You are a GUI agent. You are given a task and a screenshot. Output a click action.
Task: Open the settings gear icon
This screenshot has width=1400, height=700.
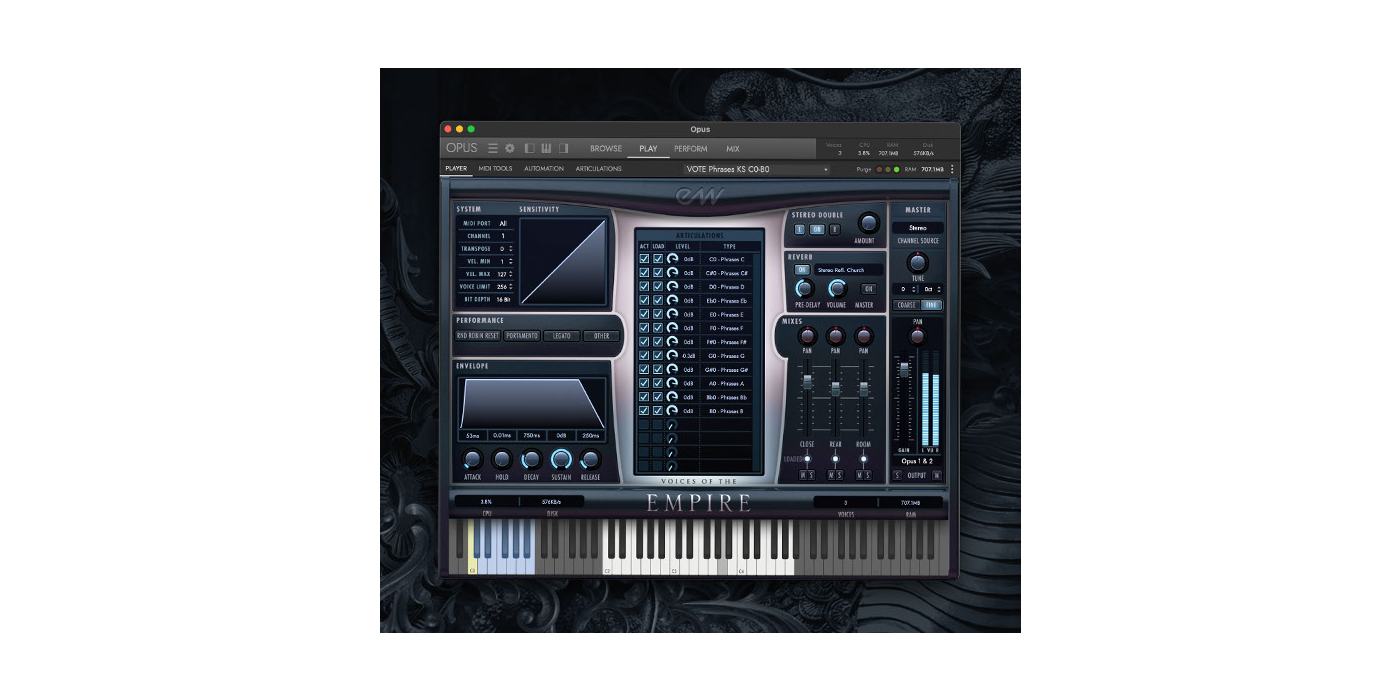[510, 148]
